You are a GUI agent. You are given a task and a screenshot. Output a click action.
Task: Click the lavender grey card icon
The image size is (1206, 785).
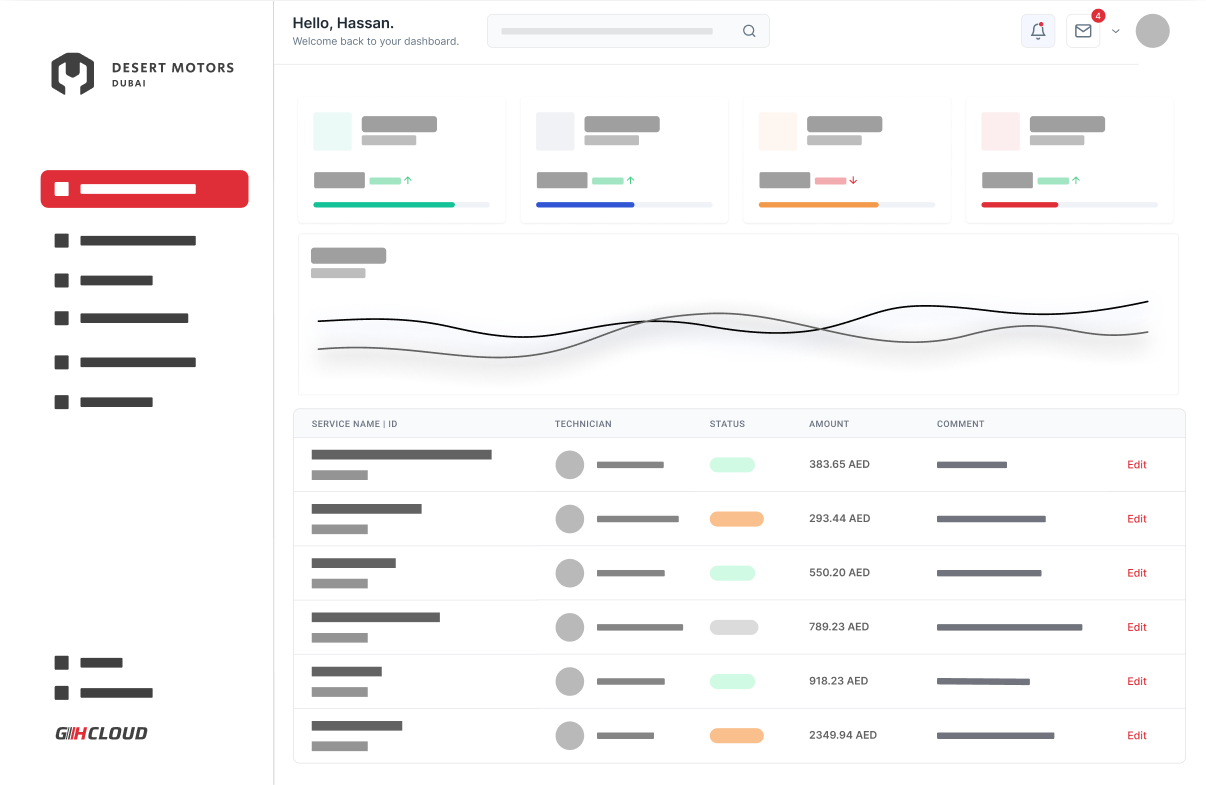[x=556, y=131]
